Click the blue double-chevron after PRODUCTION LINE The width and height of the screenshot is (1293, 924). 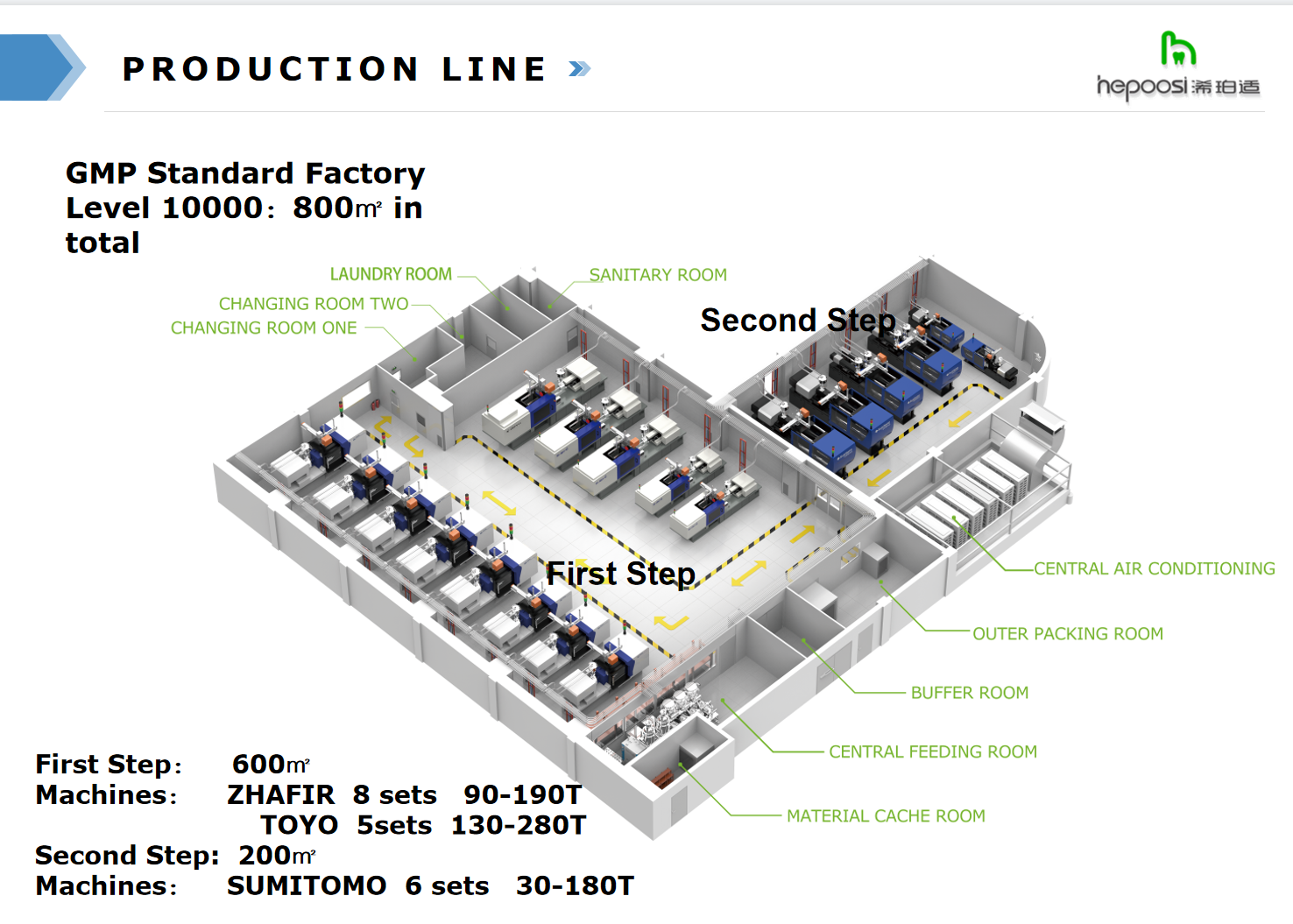point(579,69)
